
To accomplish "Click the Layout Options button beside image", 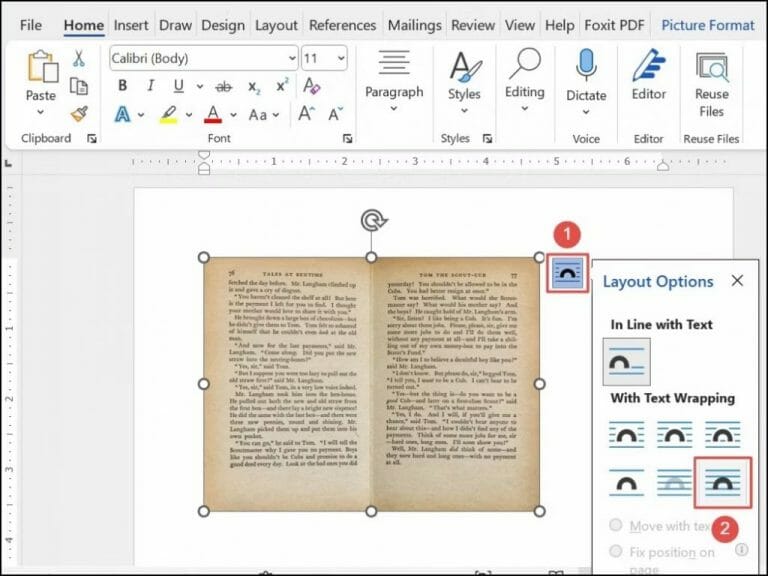I will pyautogui.click(x=567, y=273).
